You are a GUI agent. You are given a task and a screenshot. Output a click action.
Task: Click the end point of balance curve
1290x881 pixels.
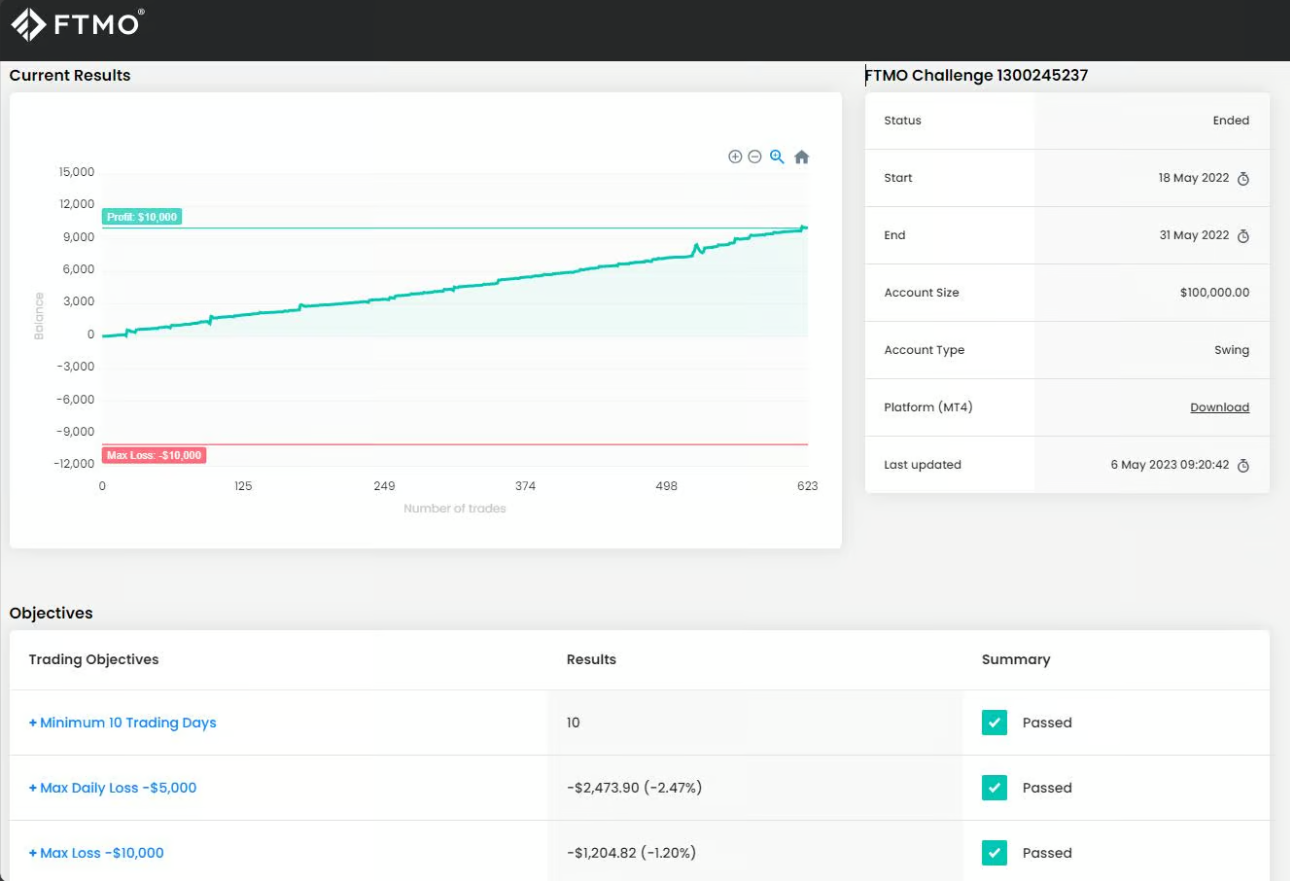(x=804, y=228)
